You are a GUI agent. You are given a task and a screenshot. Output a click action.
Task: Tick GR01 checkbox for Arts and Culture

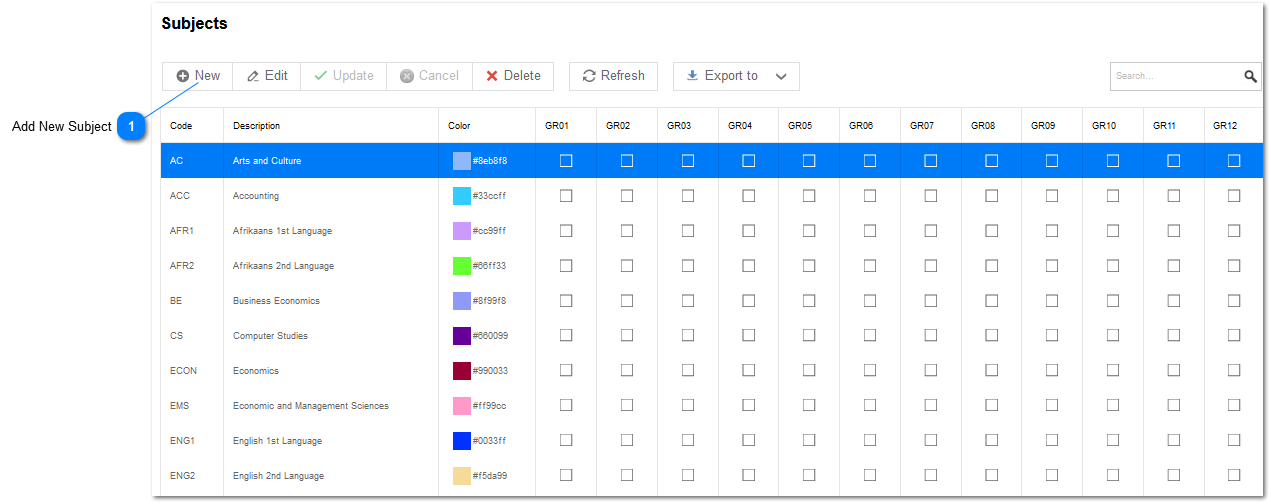pos(566,160)
